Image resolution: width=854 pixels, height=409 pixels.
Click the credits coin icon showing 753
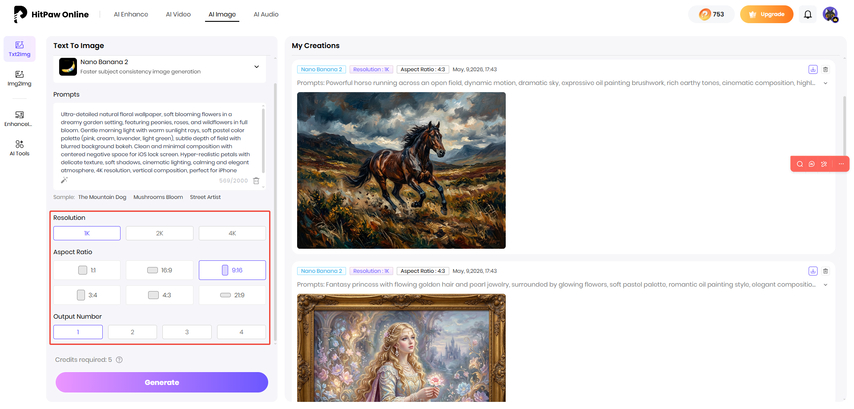705,15
